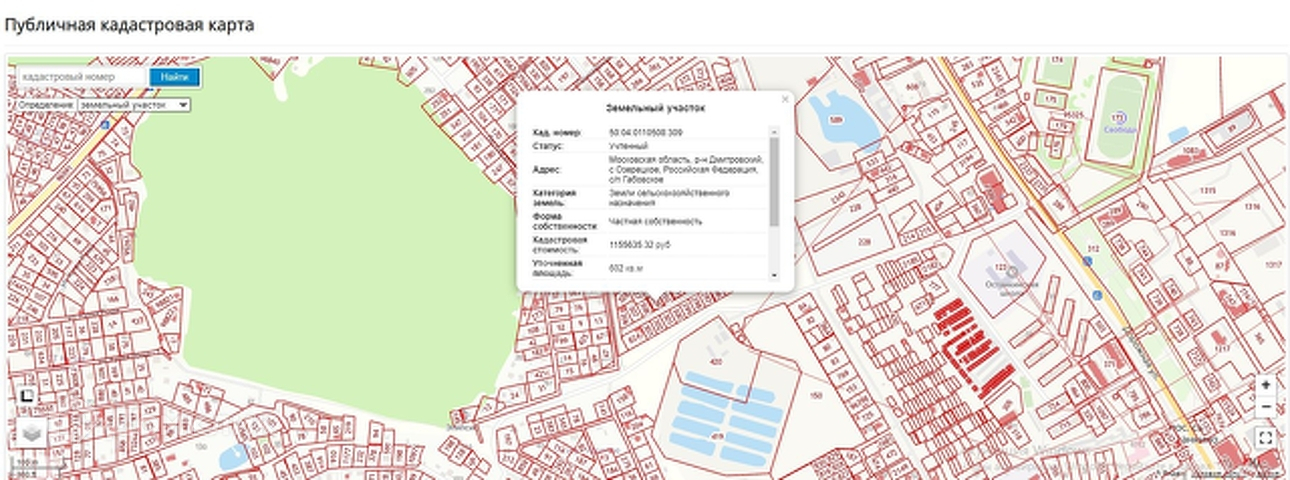Zoom in with the plus button
The image size is (1290, 480).
pos(1266,385)
